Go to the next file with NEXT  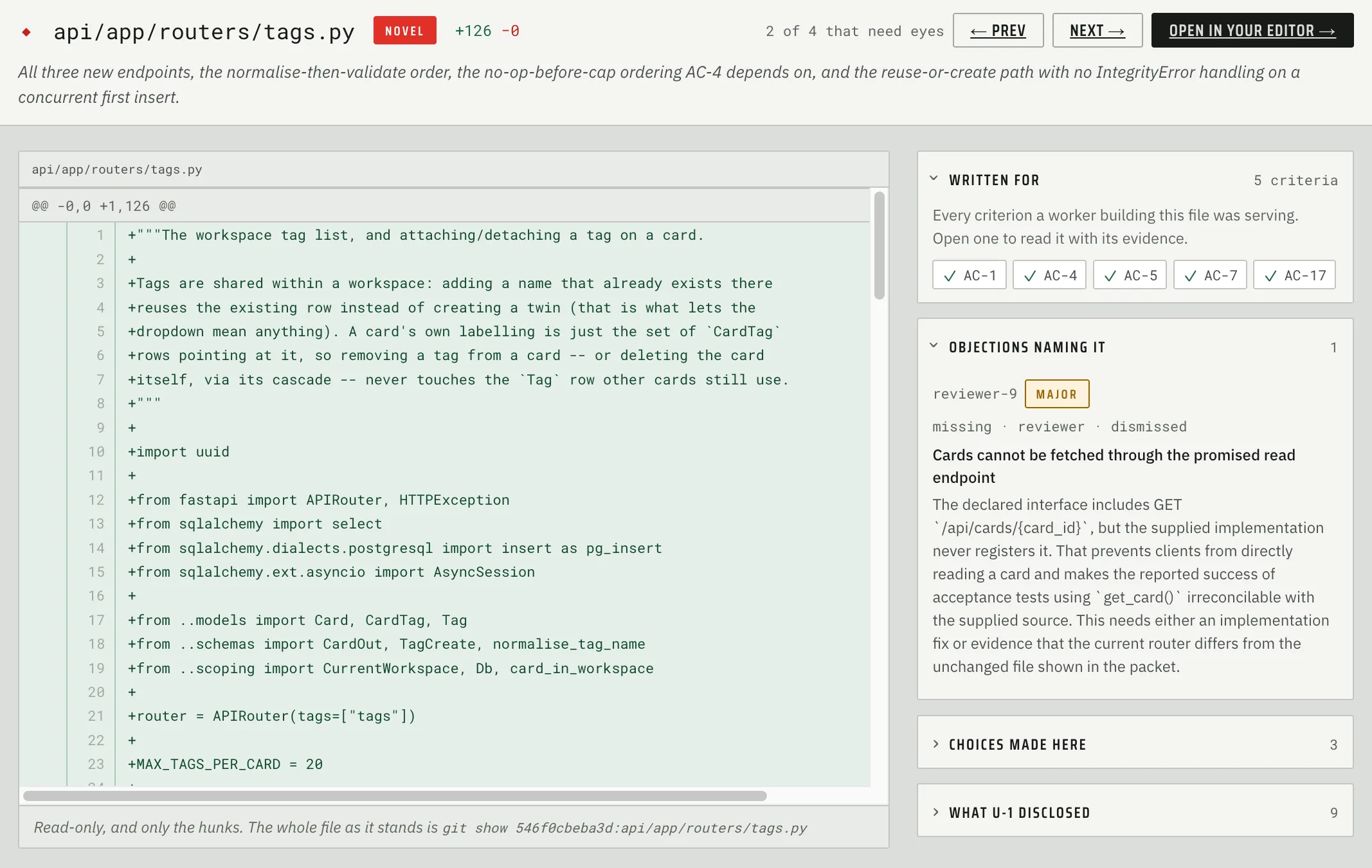pyautogui.click(x=1097, y=30)
